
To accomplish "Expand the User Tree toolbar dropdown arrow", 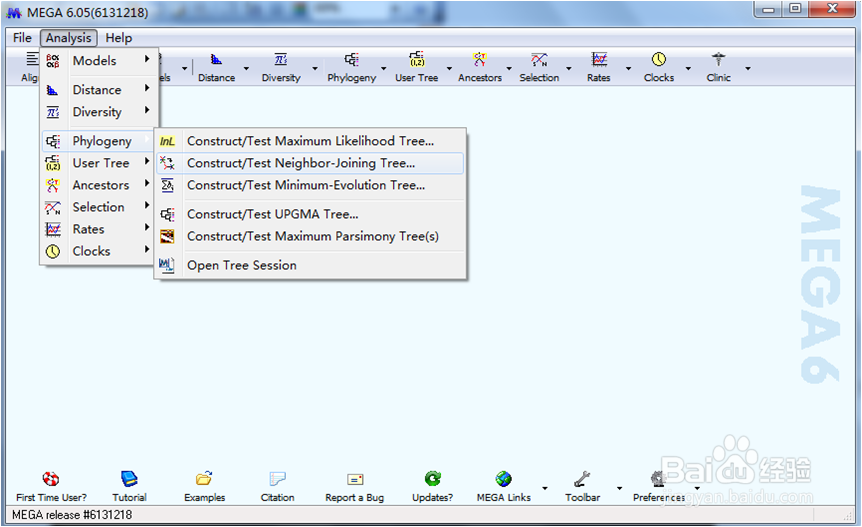I will [x=449, y=69].
